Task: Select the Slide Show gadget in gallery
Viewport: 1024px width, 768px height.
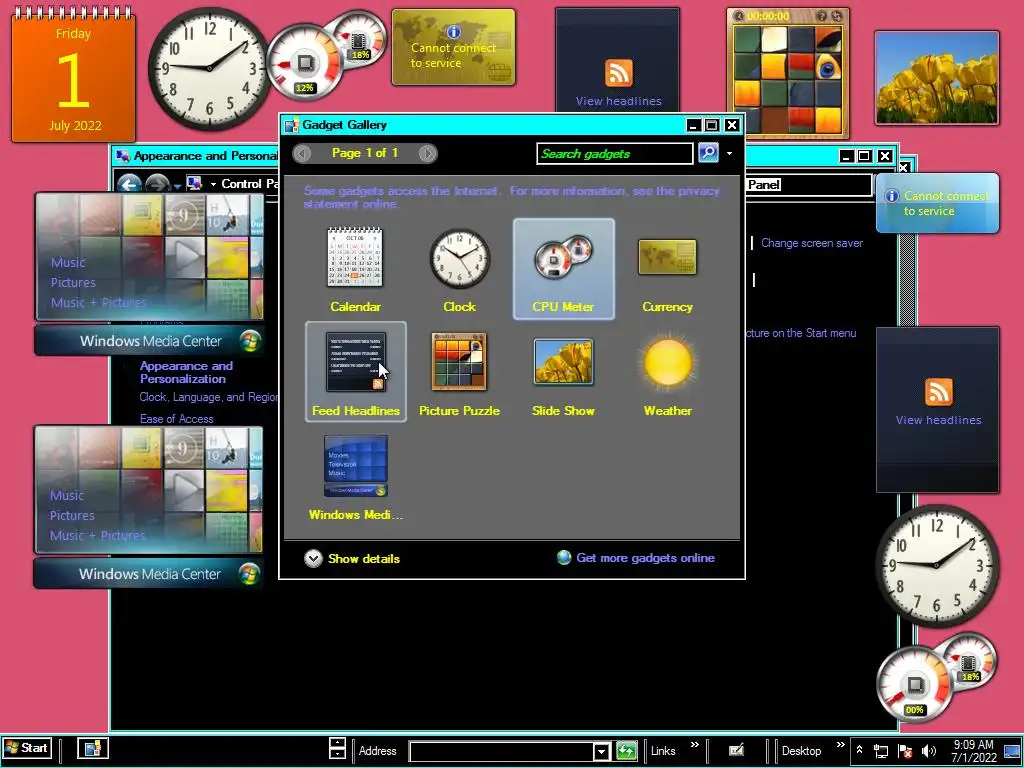Action: 564,372
